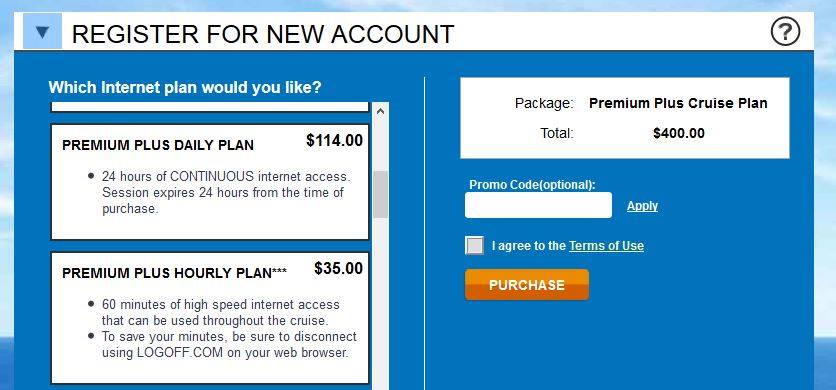Screen dimensions: 836x390
Task: Check the I agree to Terms checkbox
Action: [x=475, y=246]
